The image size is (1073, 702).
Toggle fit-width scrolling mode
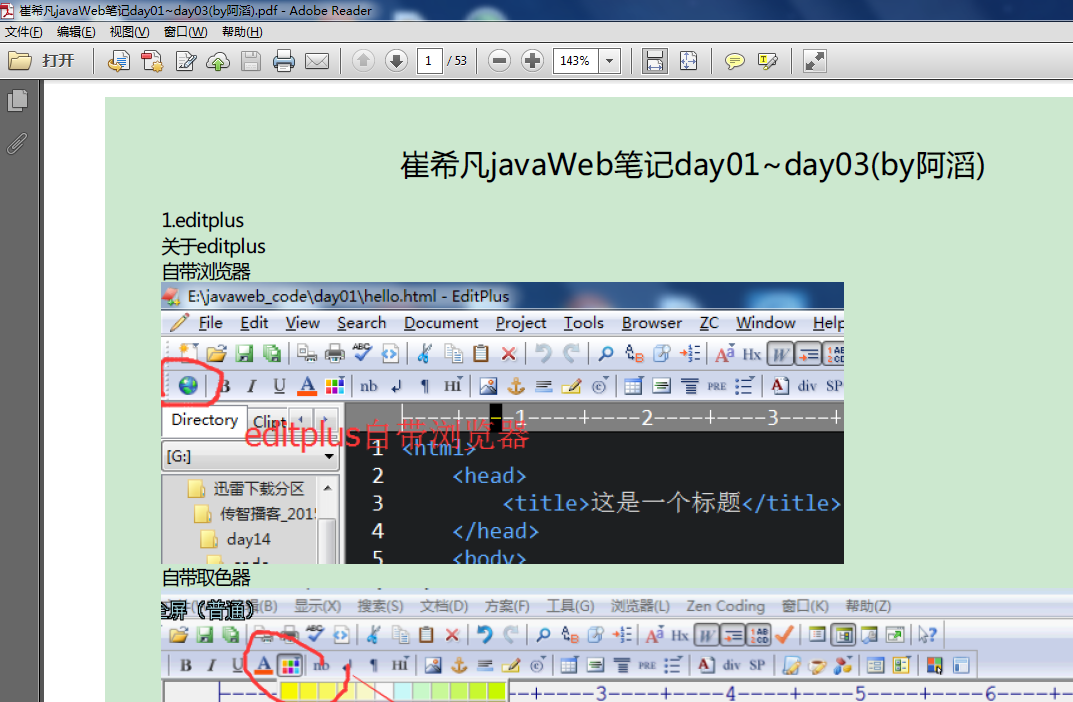(655, 61)
